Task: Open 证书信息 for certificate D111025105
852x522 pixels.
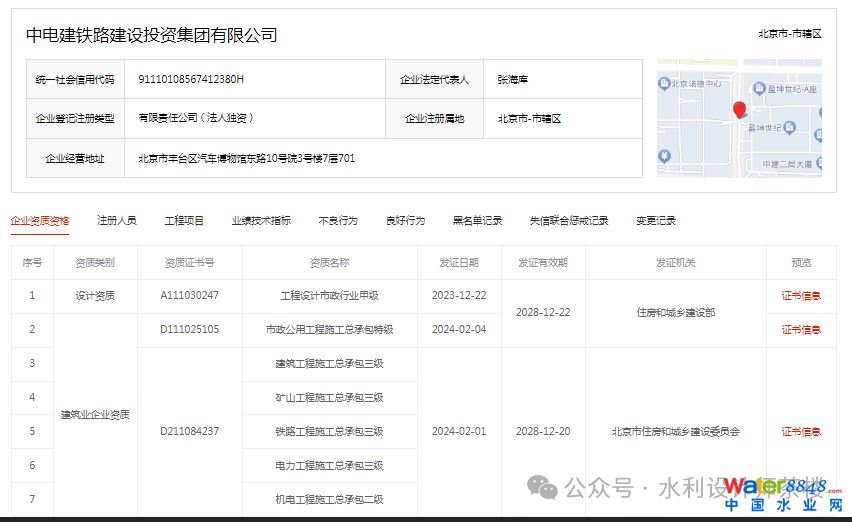Action: pos(801,330)
